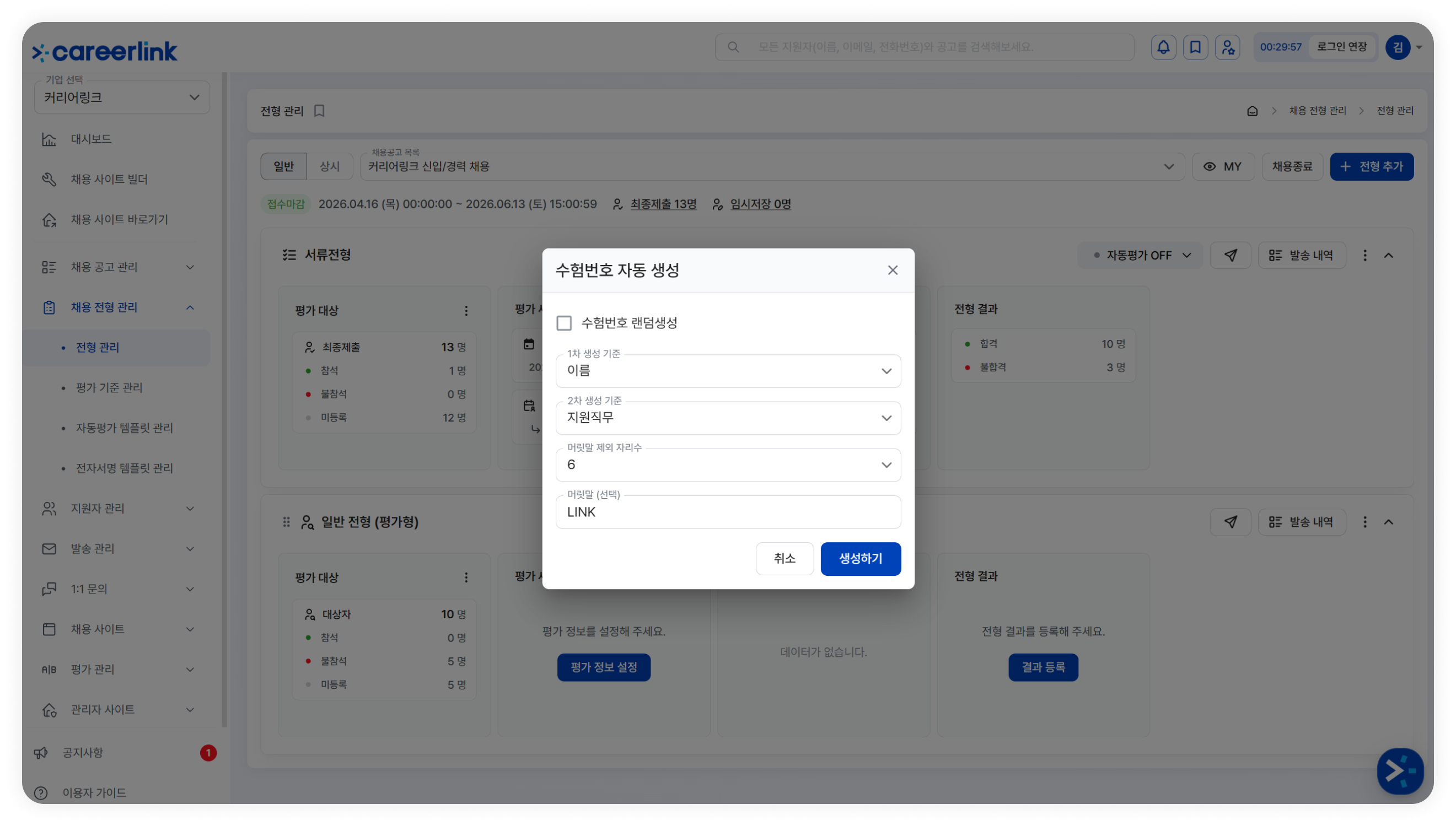The height and width of the screenshot is (826, 1456).
Task: Click the 로그인 연장 button
Action: click(x=1341, y=47)
